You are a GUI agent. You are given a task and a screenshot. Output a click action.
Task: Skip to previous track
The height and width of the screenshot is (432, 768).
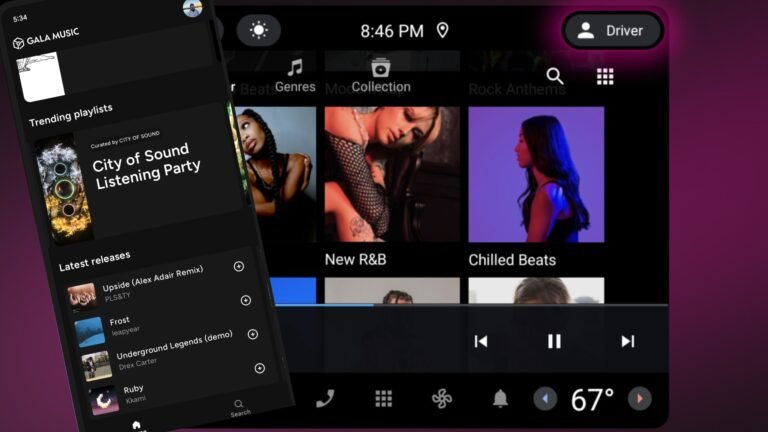[x=480, y=341]
